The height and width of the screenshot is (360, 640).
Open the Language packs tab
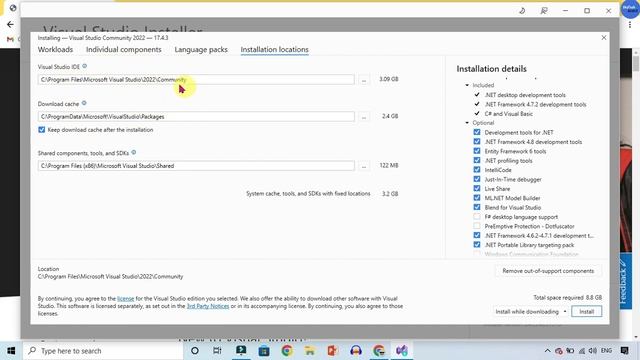(x=201, y=49)
